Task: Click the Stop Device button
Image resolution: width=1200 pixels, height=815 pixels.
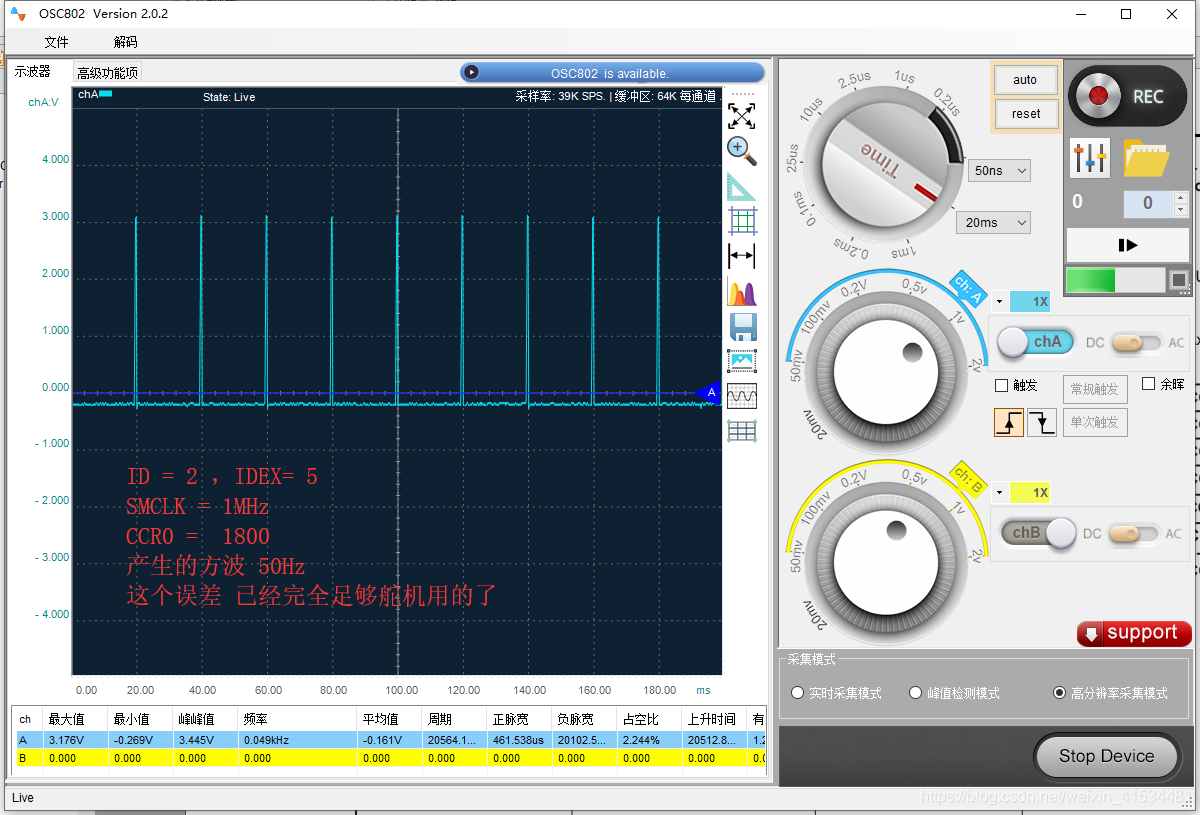Action: [1106, 756]
